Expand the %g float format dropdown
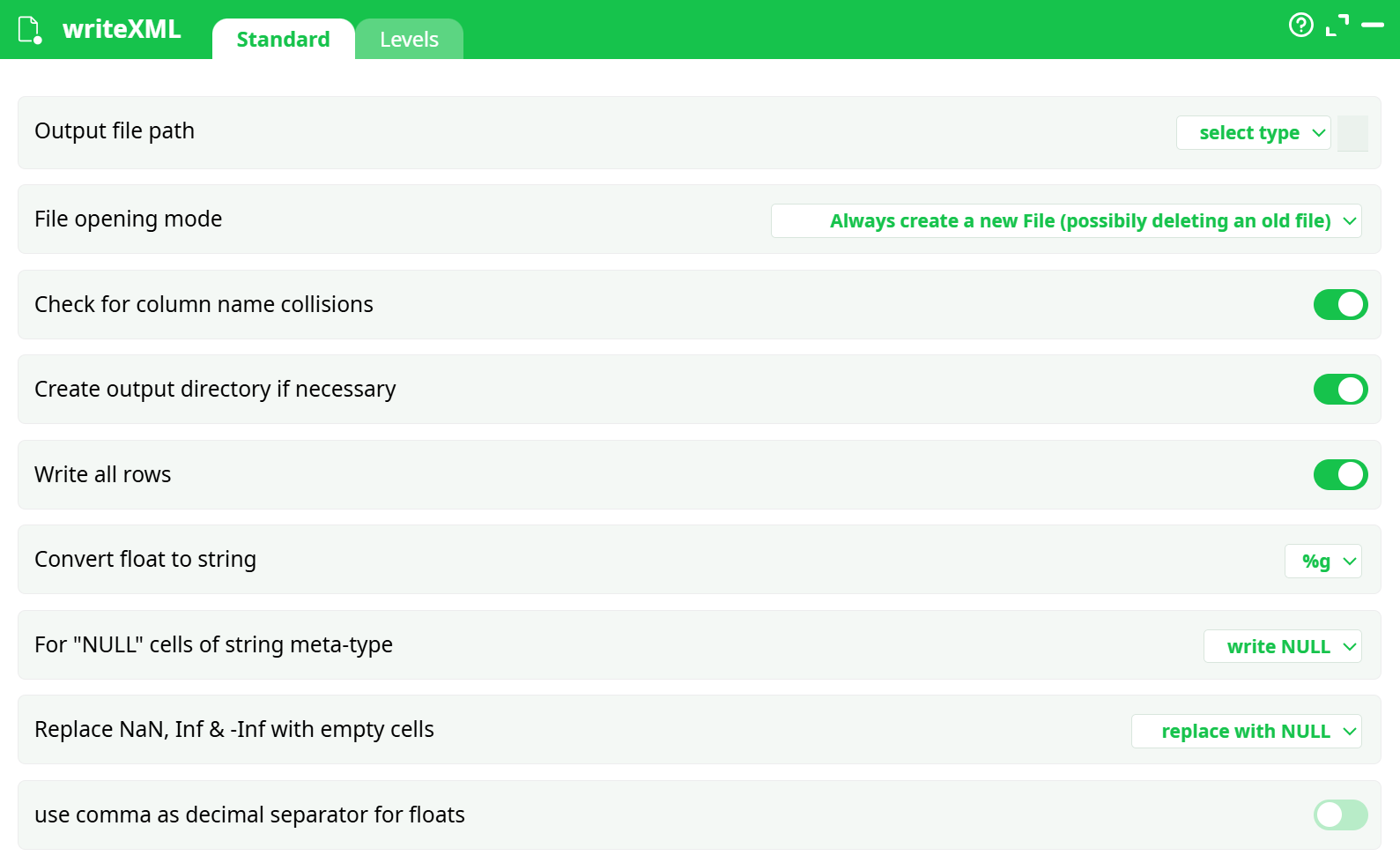 pos(1322,562)
